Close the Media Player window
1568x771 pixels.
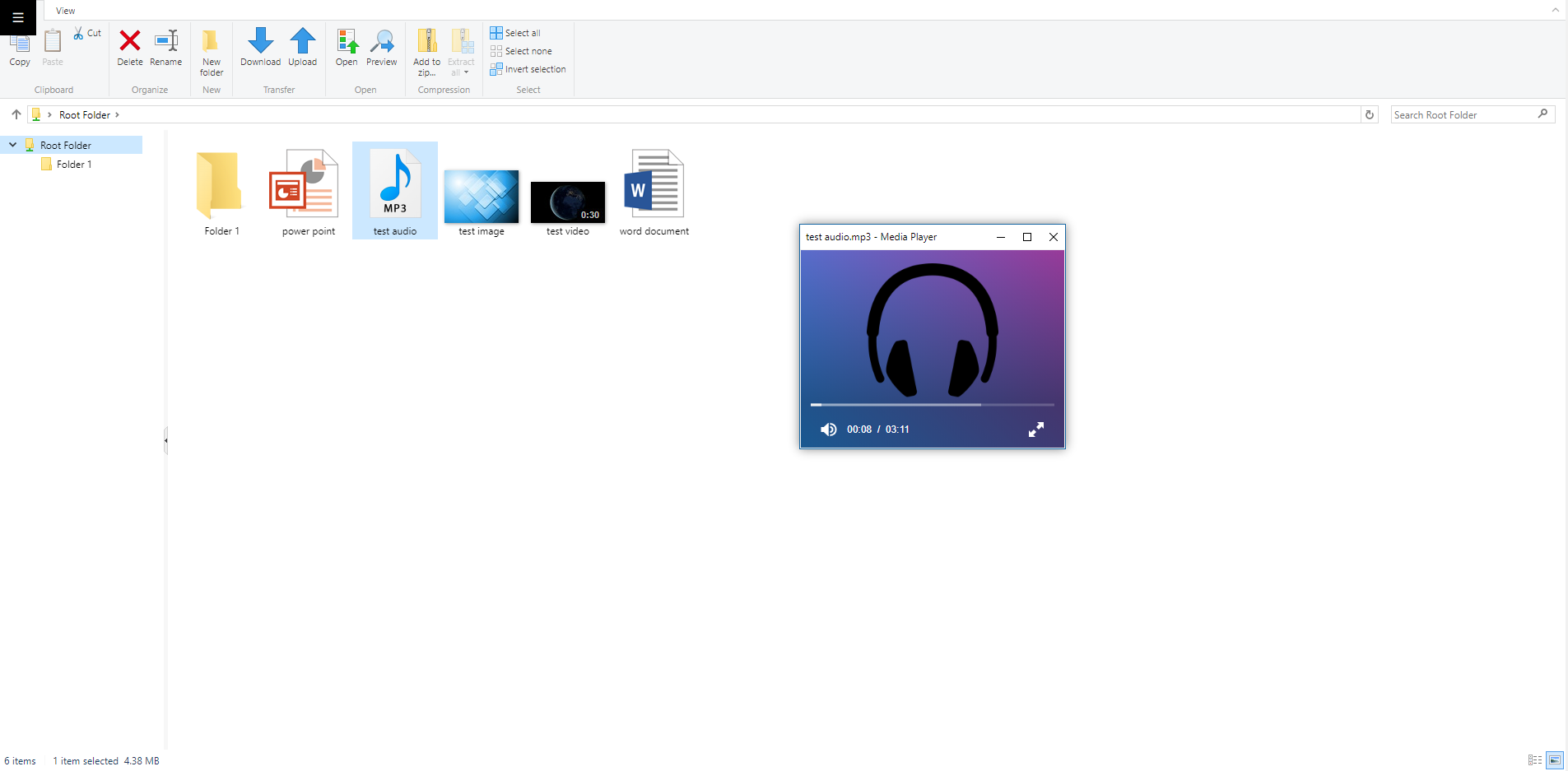[1054, 237]
